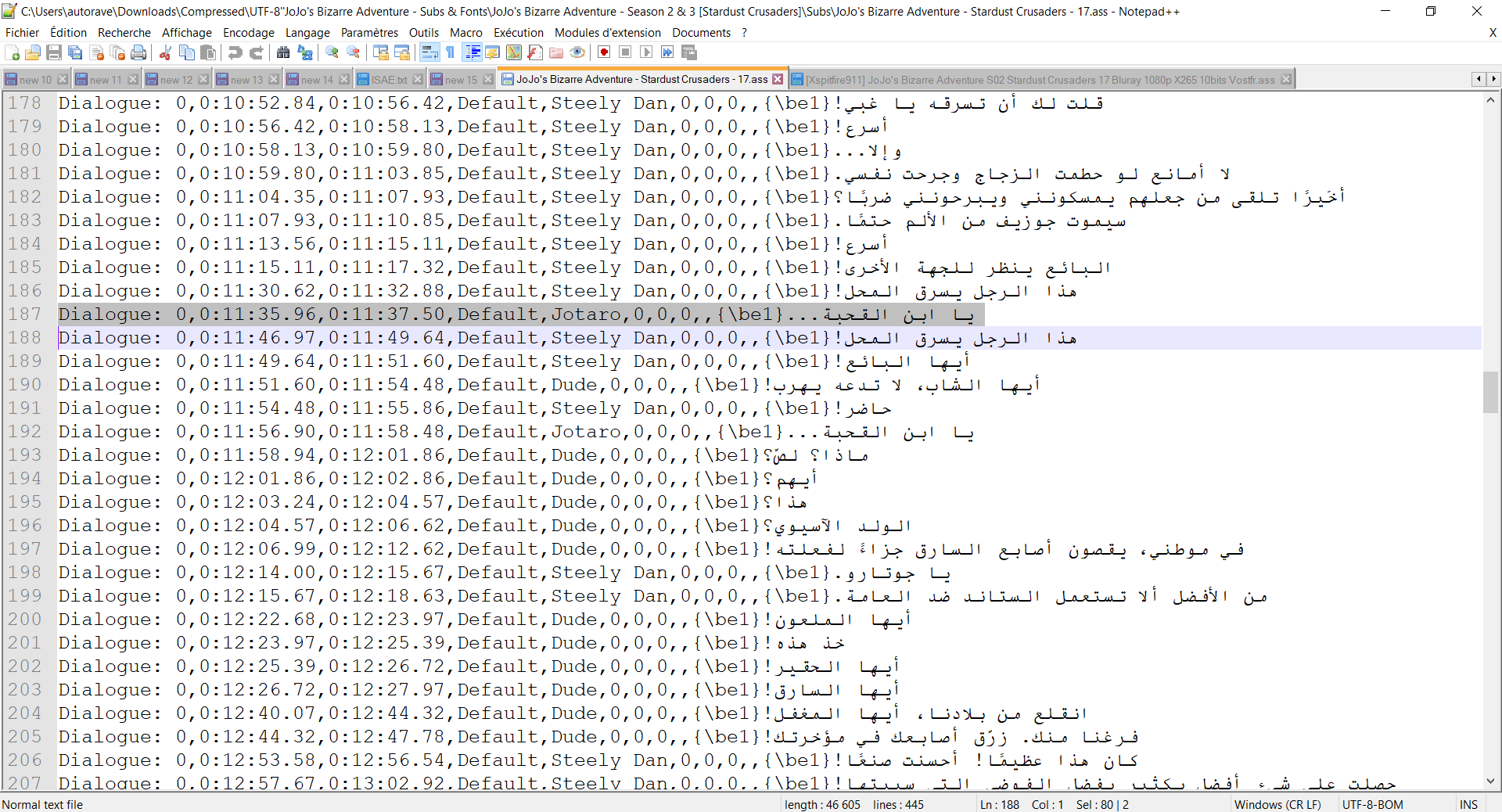Click line number 187 in margin

[24, 314]
